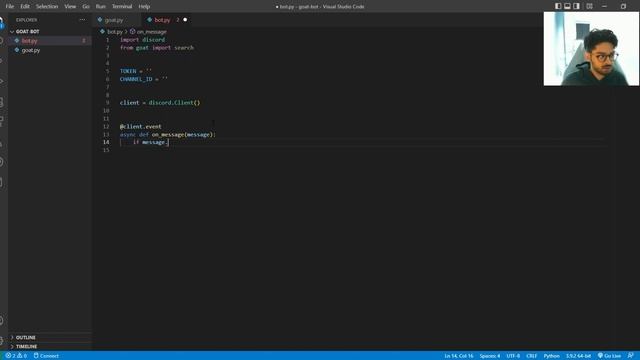
Task: Open Explorer views and more actions ellipsis
Action: (82, 20)
